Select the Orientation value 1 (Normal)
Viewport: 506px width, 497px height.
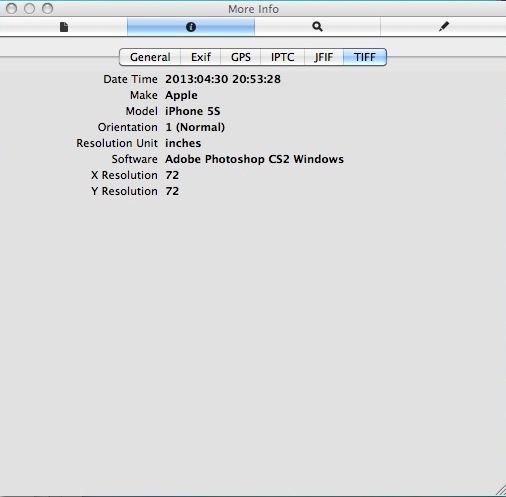pos(195,127)
